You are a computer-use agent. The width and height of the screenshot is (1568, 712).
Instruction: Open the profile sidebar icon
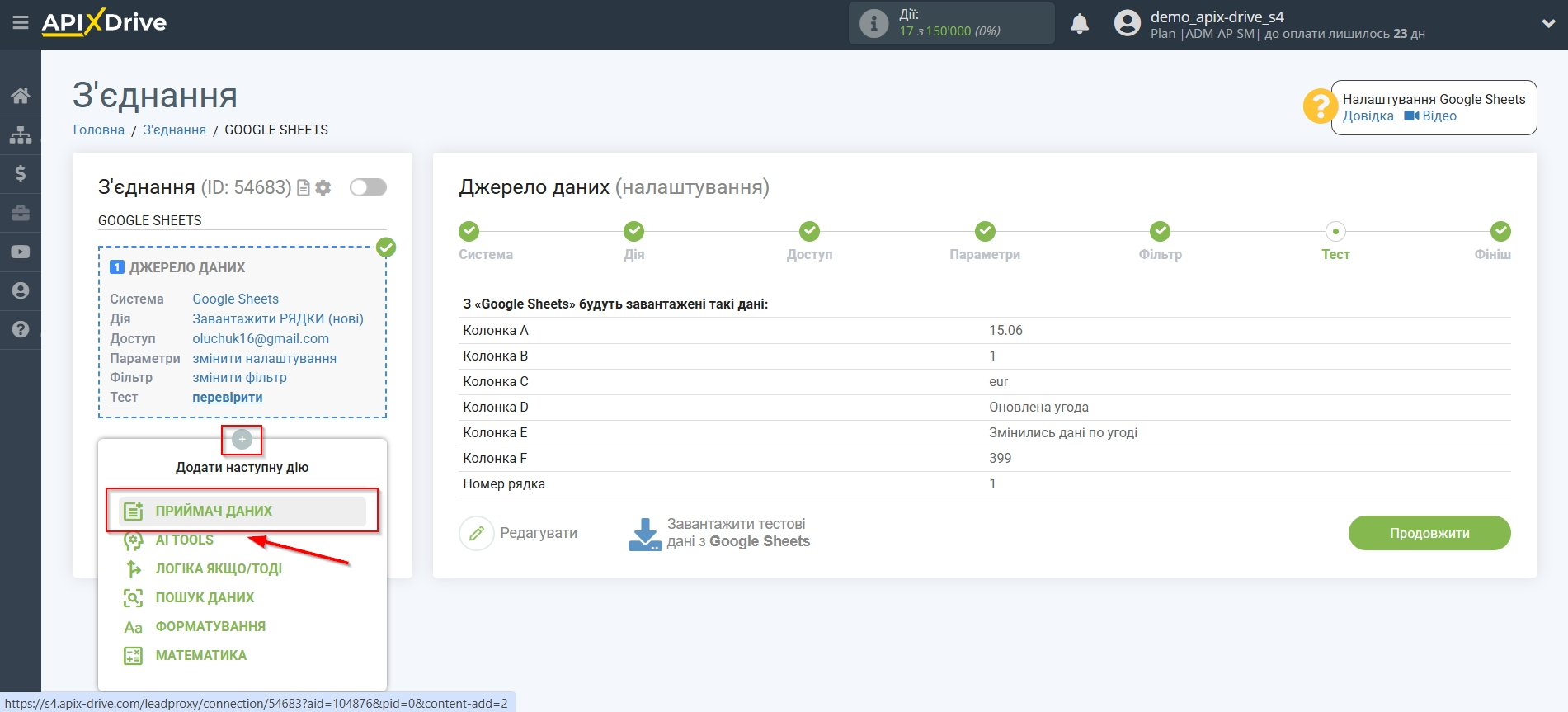tap(21, 290)
